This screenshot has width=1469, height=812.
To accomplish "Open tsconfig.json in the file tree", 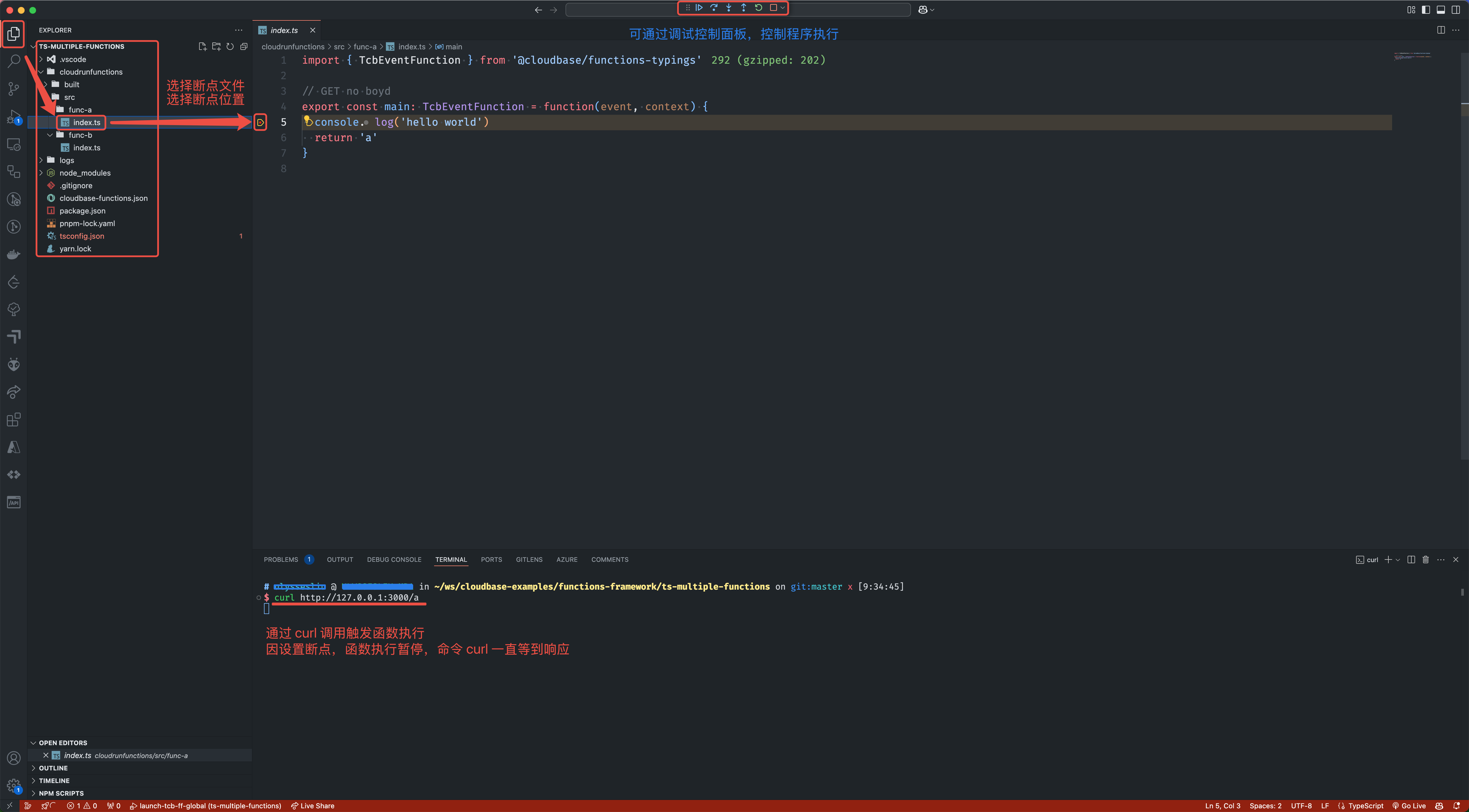I will [x=81, y=236].
